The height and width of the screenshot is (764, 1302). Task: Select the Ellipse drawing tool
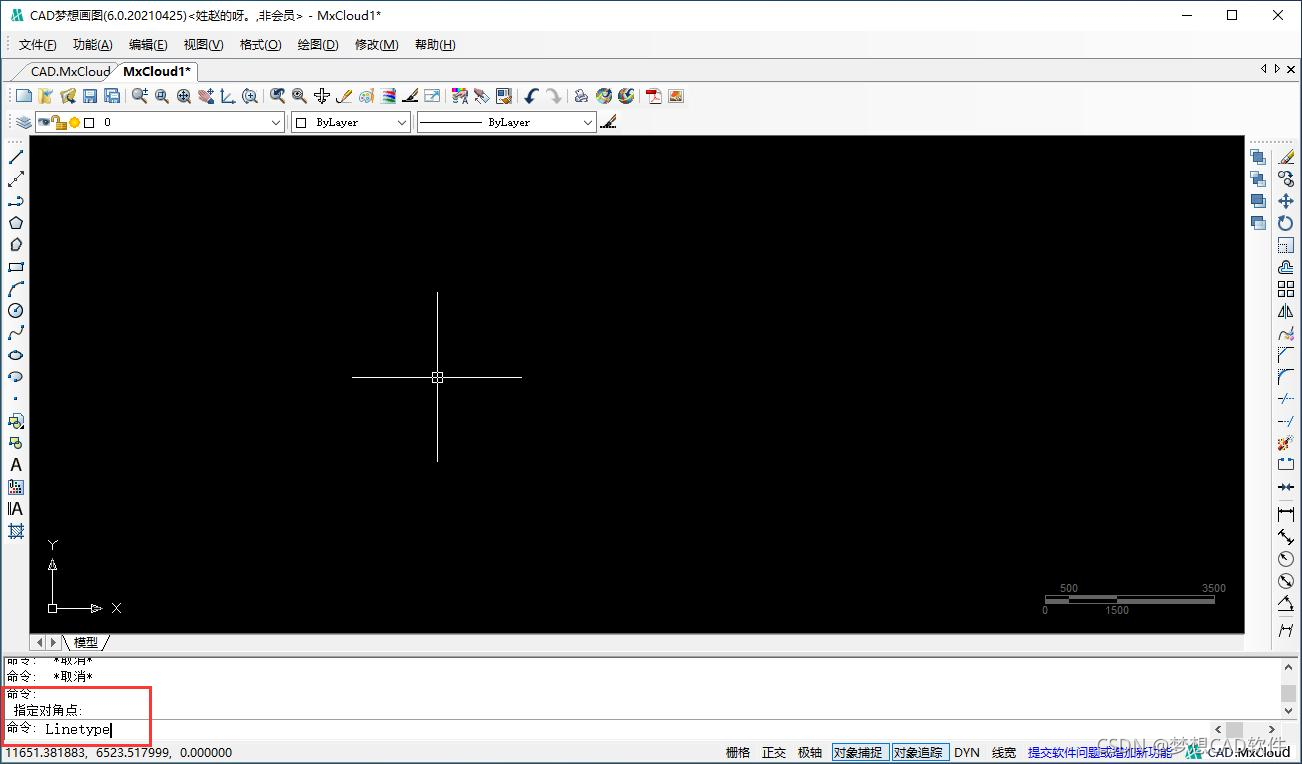pos(16,355)
